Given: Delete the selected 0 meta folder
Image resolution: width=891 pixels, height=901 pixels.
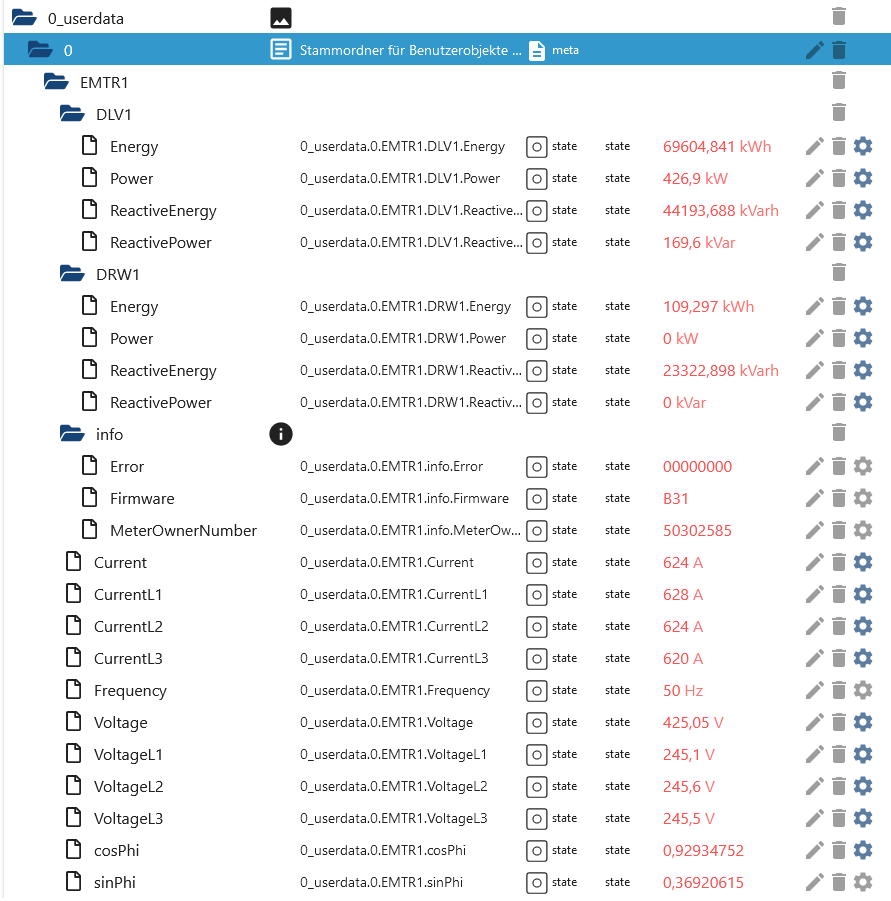Looking at the screenshot, I should [839, 50].
